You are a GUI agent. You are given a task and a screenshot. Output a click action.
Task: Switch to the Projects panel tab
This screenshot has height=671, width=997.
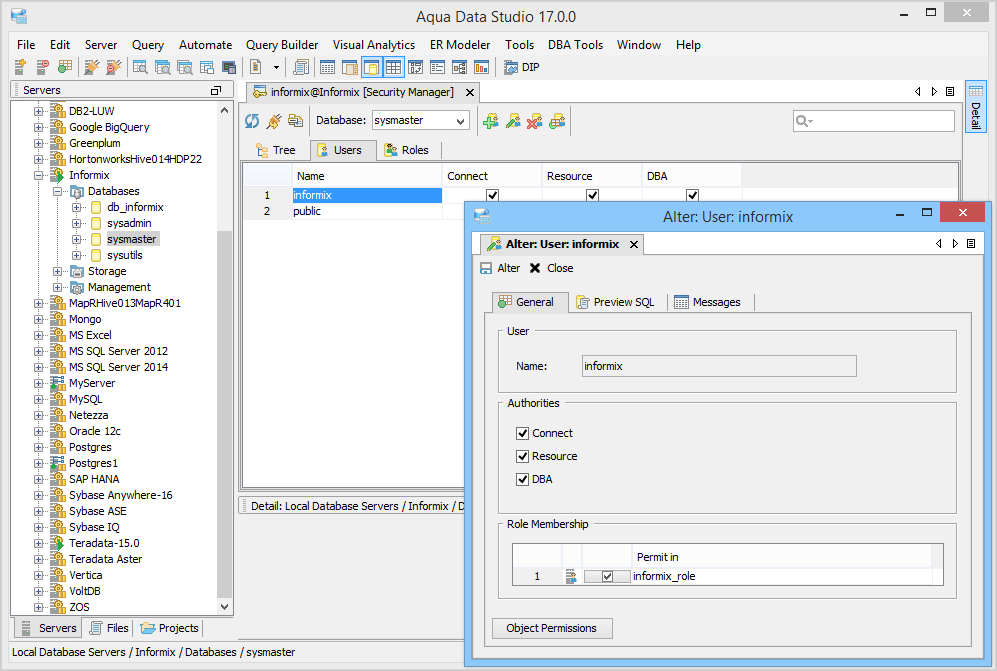(169, 628)
